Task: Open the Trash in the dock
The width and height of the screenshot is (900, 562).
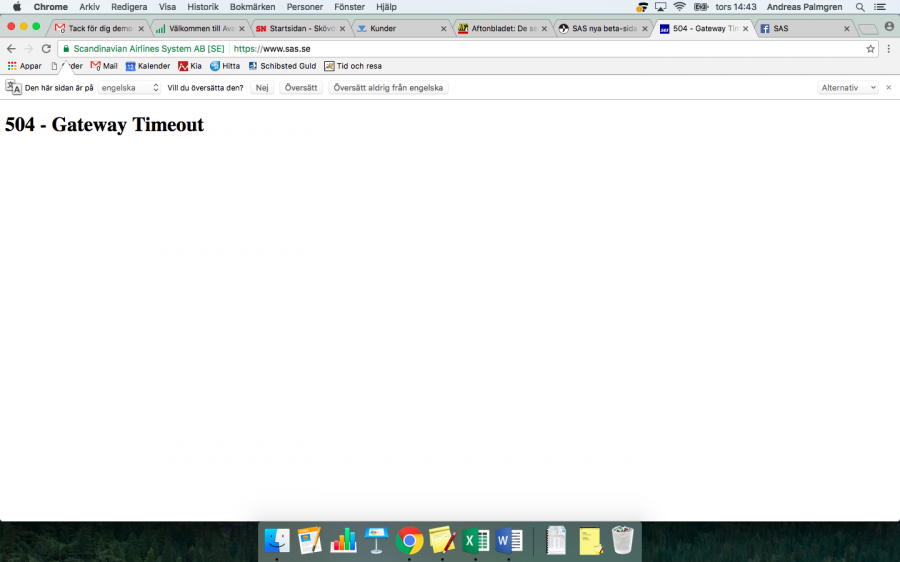Action: click(623, 541)
